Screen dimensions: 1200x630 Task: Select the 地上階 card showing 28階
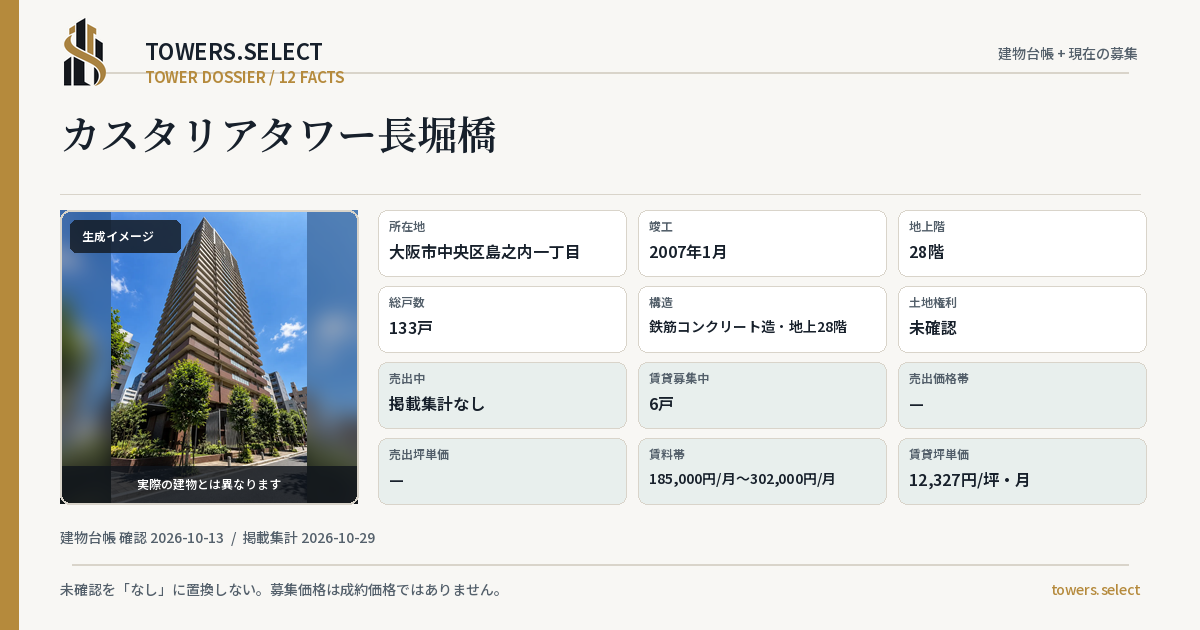1022,243
